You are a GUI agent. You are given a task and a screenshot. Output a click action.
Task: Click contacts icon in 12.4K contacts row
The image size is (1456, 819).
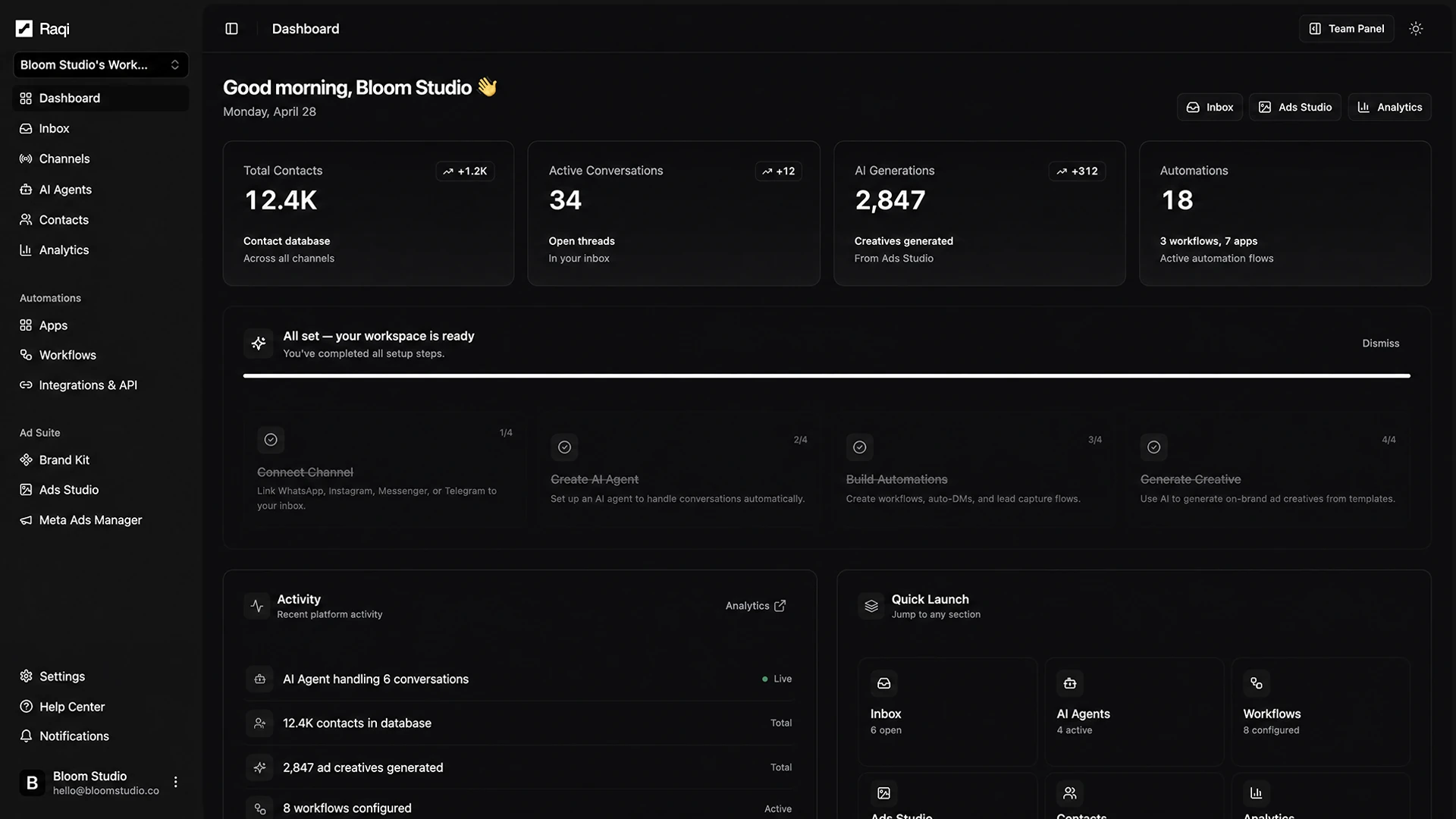tap(259, 723)
